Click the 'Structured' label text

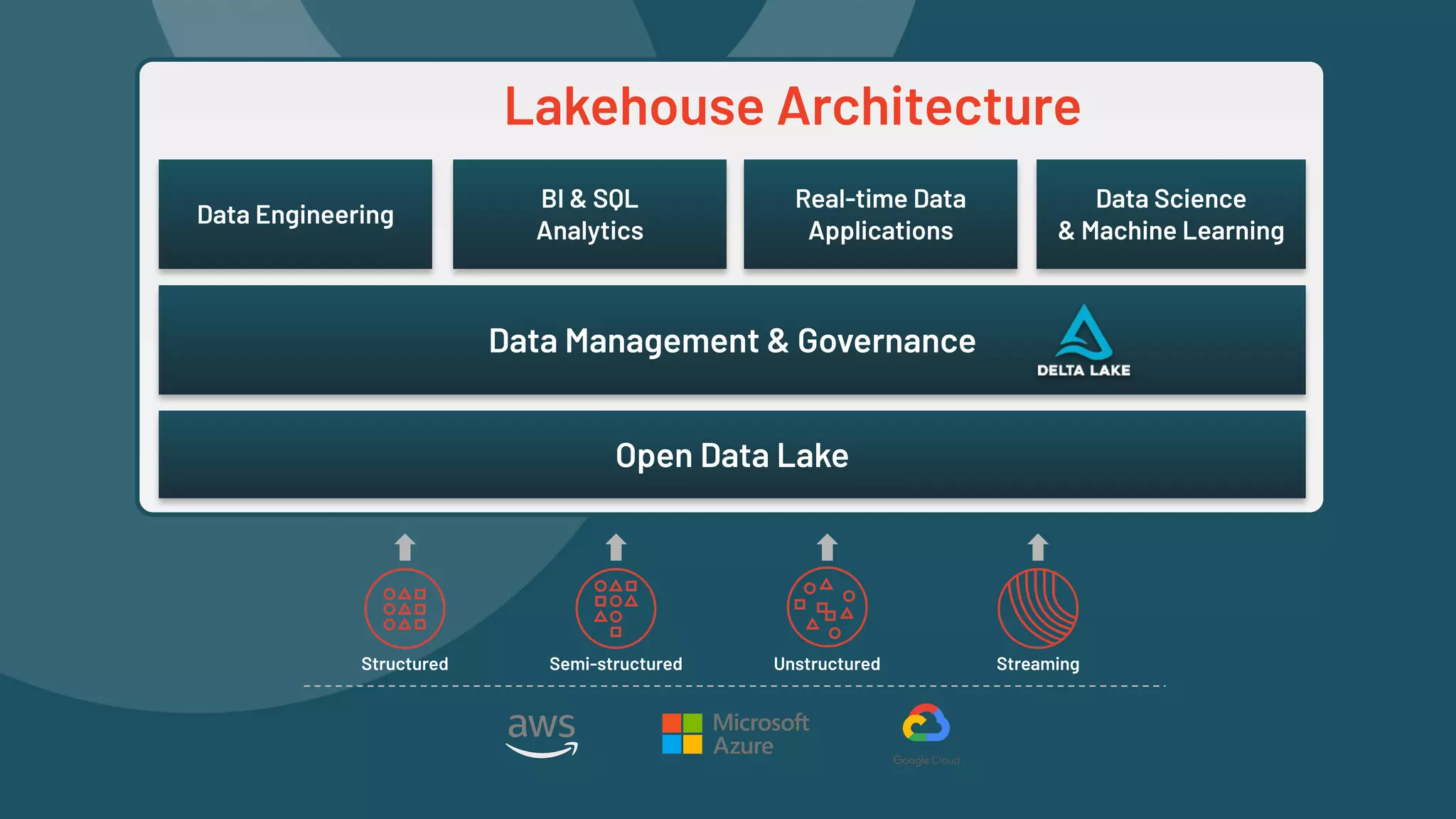pyautogui.click(x=405, y=664)
